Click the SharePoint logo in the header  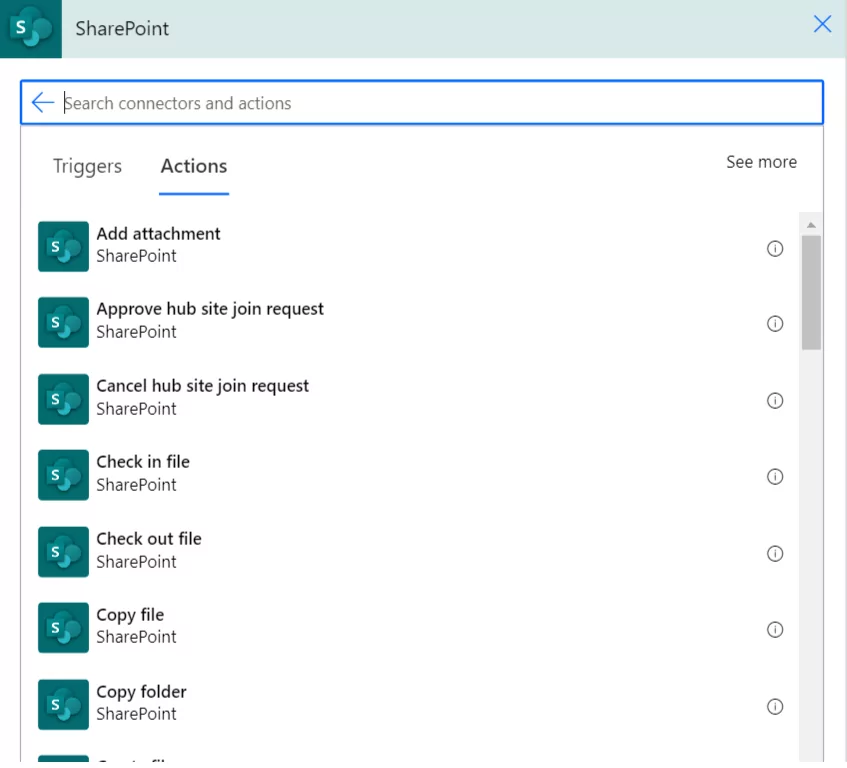(31, 29)
